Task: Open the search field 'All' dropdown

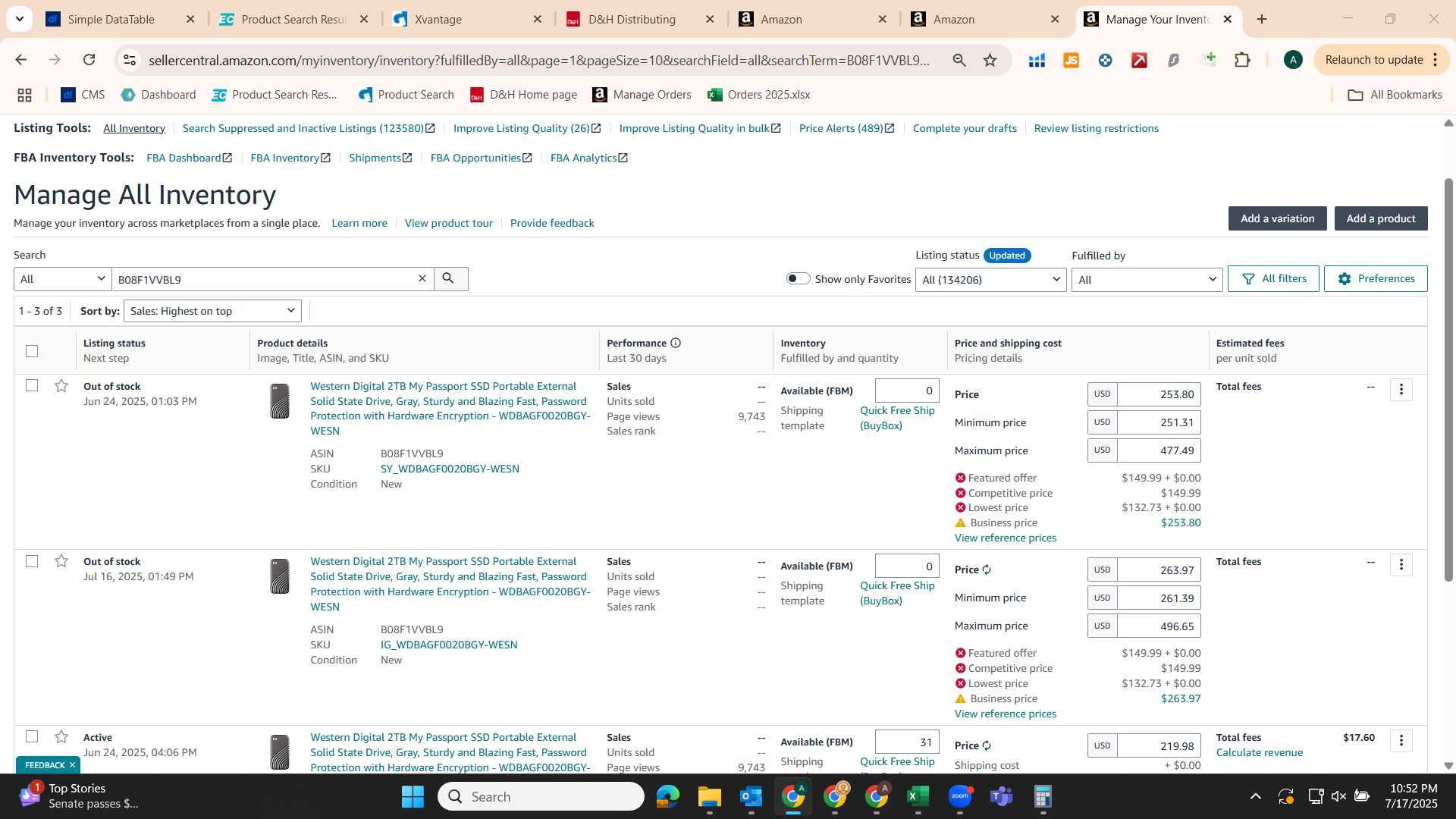Action: point(62,279)
